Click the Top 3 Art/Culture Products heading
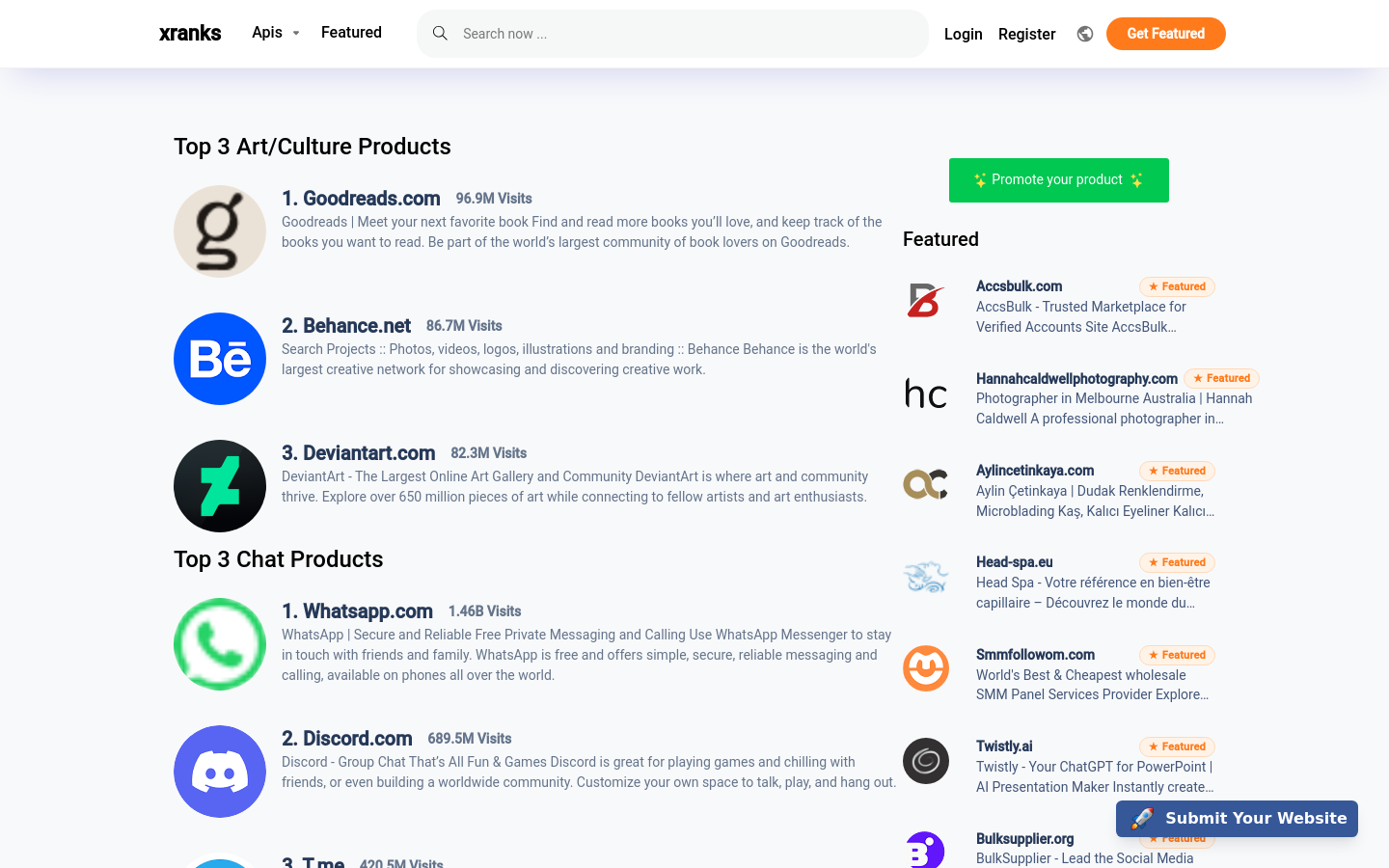This screenshot has height=868, width=1389. (313, 147)
